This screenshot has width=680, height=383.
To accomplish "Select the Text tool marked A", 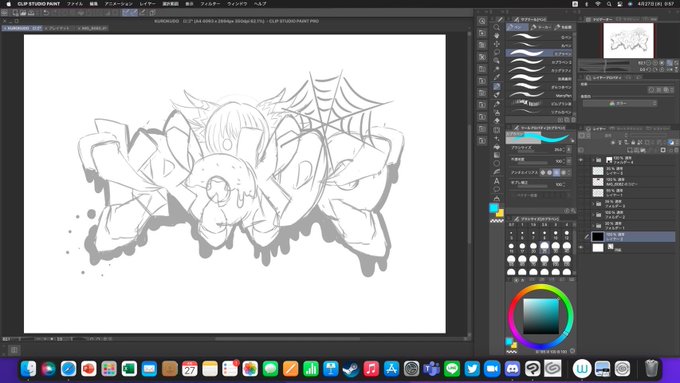I will (497, 181).
